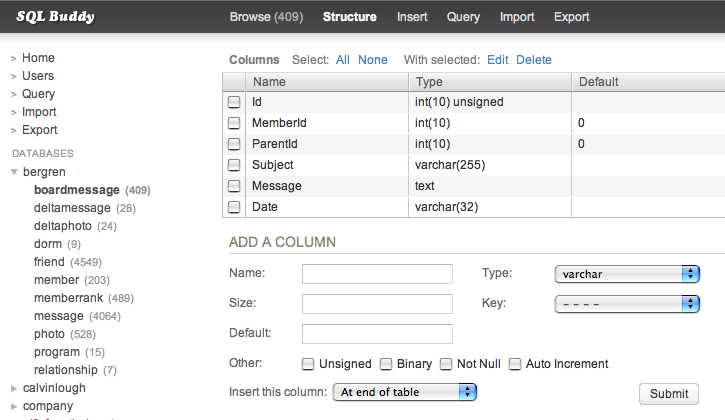Open the Insert this column dropdown
The width and height of the screenshot is (725, 420).
(x=404, y=392)
